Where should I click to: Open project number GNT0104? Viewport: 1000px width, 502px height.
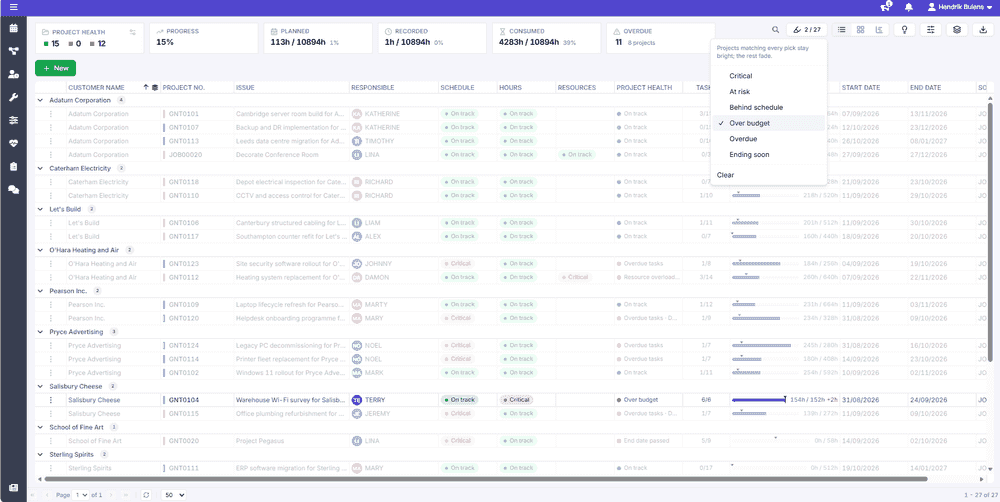pos(184,400)
